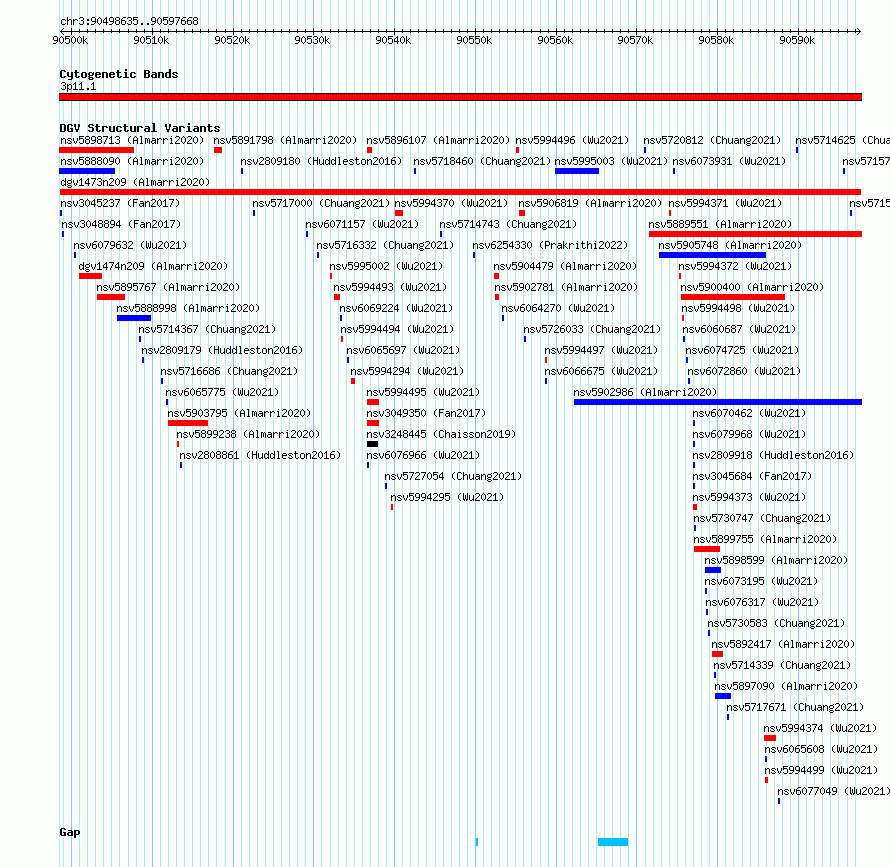The height and width of the screenshot is (867, 890).
Task: Click variant label nsv5898713 (Almarri2020)
Action: click(132, 140)
